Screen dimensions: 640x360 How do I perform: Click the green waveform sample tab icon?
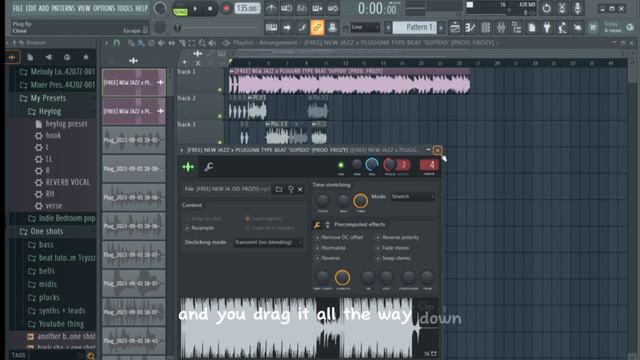[x=188, y=167]
